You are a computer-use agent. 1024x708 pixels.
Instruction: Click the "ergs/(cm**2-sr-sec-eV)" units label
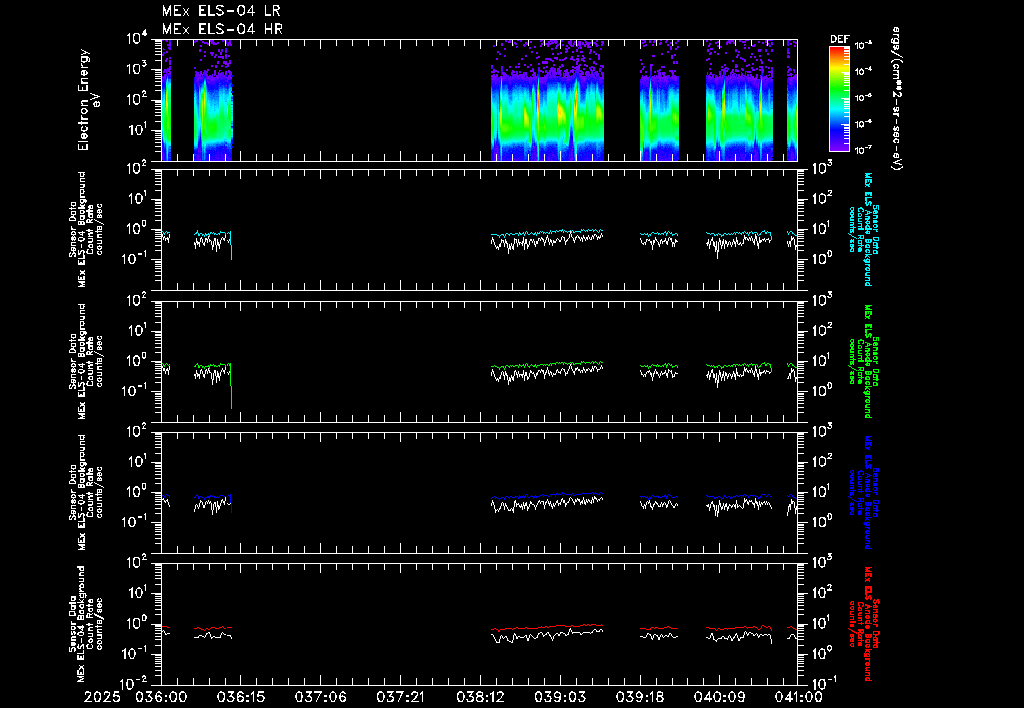[897, 99]
